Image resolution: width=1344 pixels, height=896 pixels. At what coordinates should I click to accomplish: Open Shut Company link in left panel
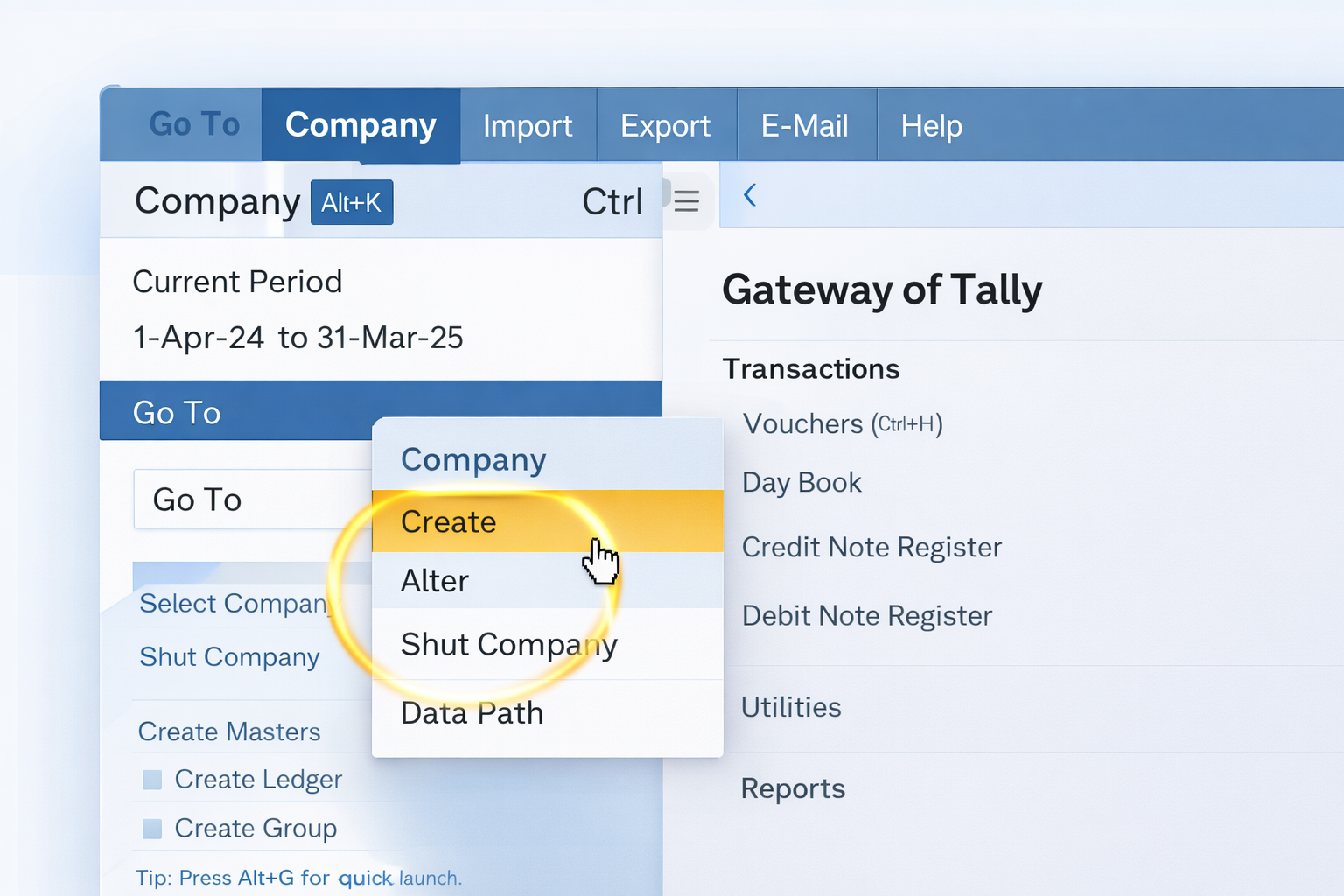[x=229, y=657]
